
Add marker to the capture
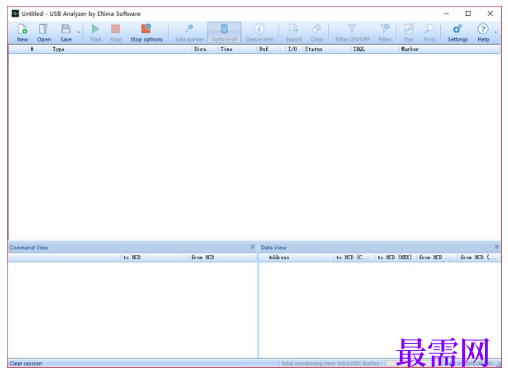189,33
